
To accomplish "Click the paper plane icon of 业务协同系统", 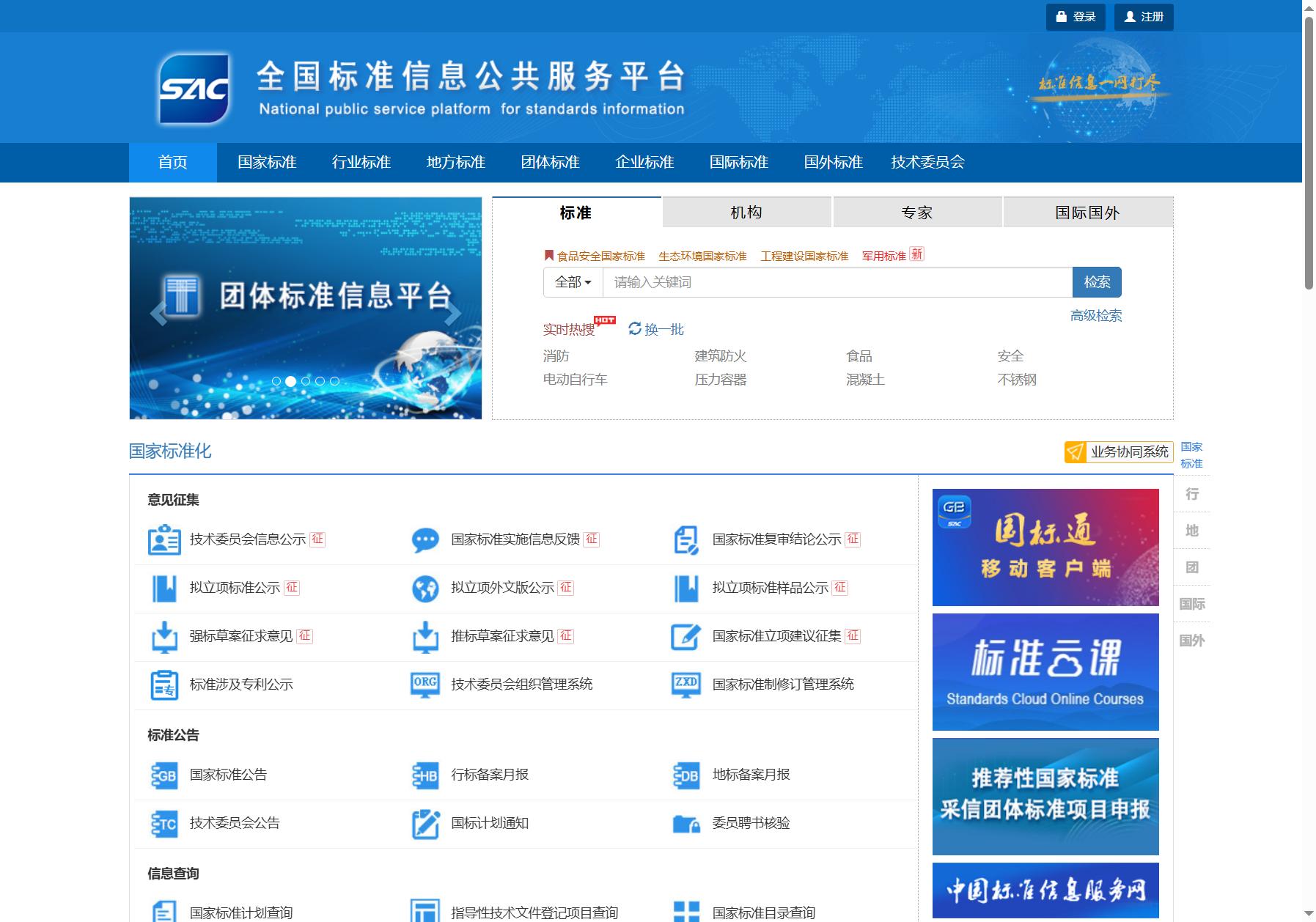I will 1075,452.
